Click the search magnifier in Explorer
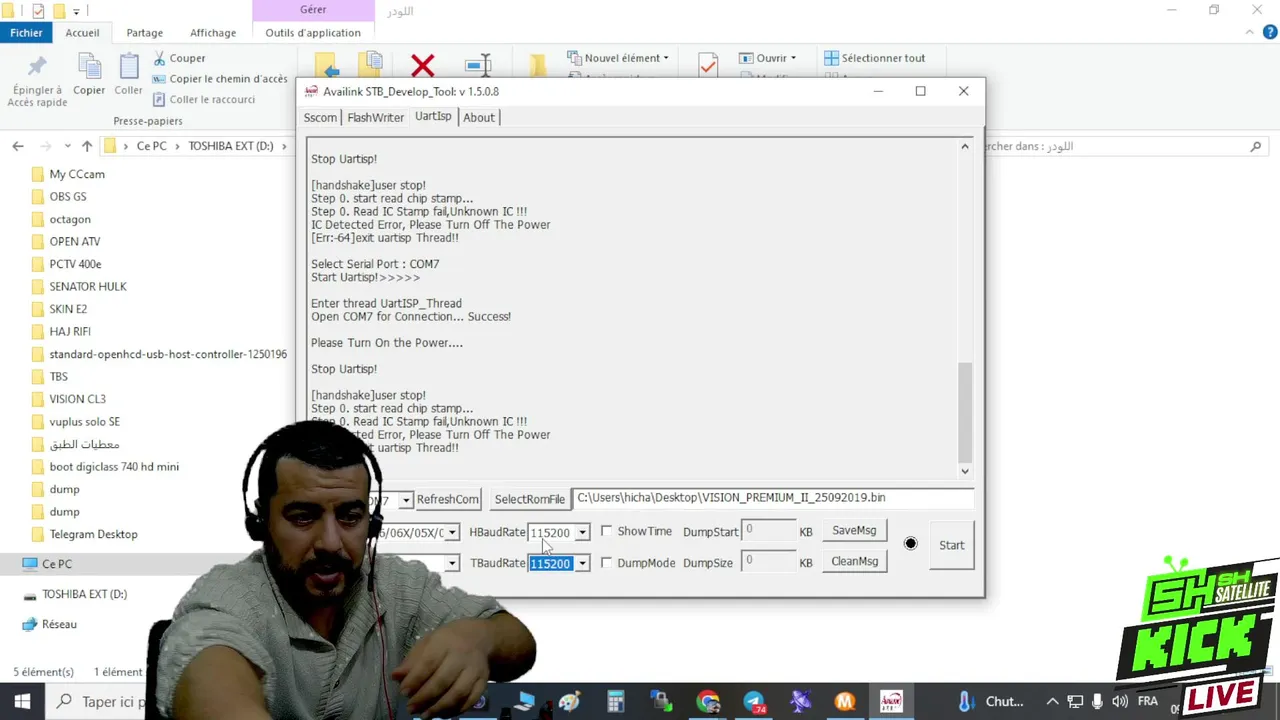This screenshot has width=1280, height=720. click(x=1256, y=146)
